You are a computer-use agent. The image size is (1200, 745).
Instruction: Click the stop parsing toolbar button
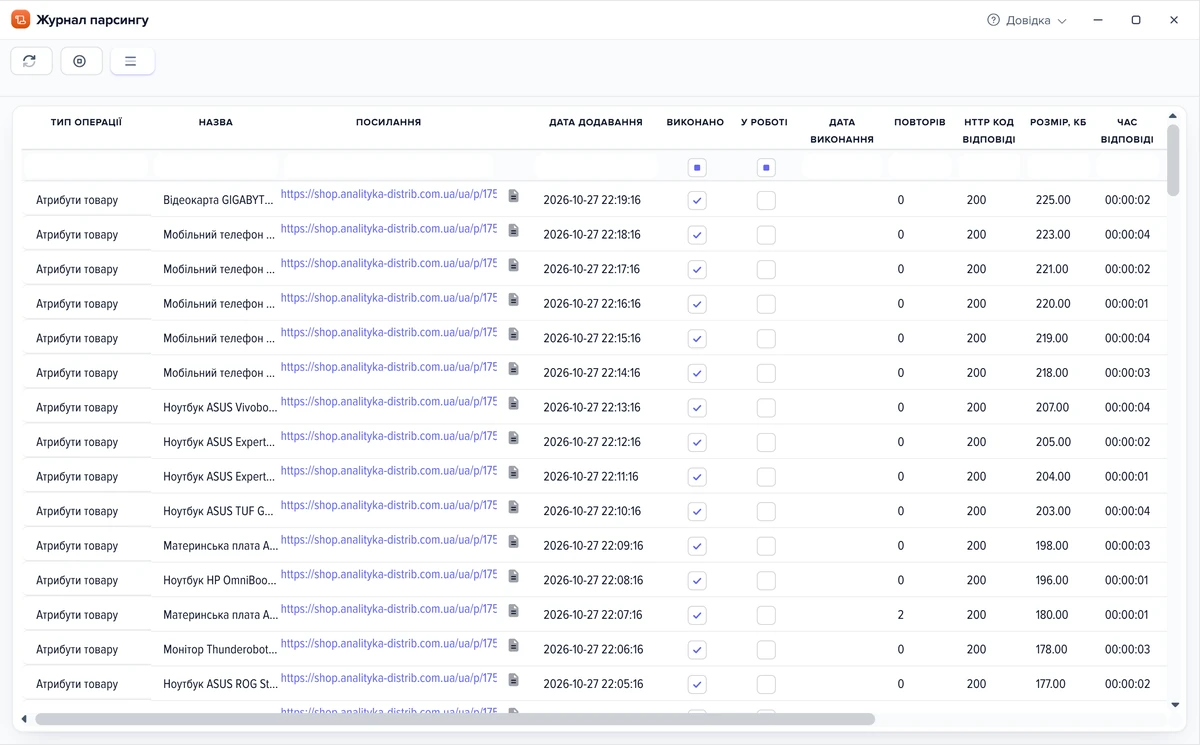tap(81, 61)
